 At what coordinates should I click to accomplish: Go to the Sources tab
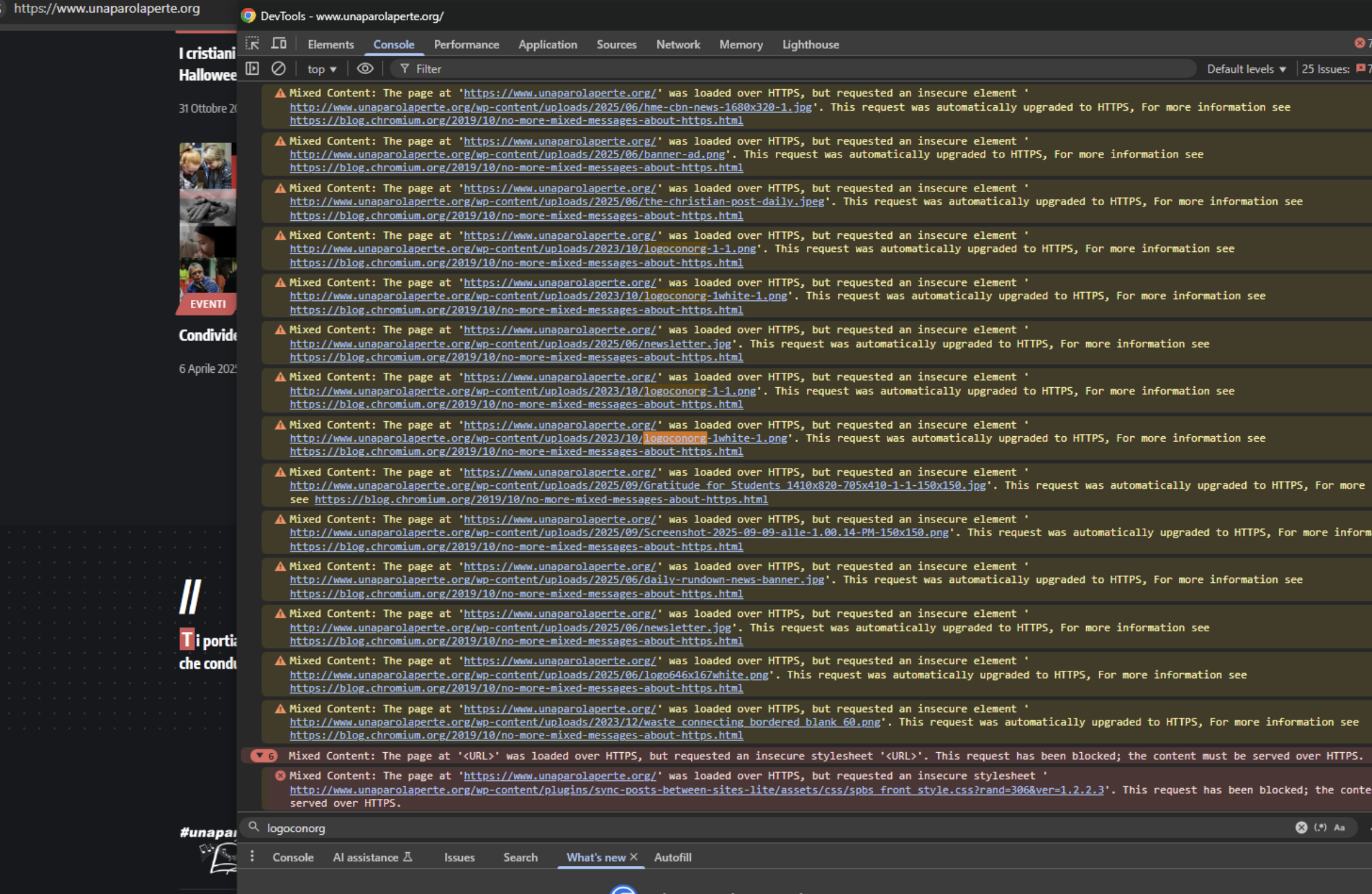[616, 44]
